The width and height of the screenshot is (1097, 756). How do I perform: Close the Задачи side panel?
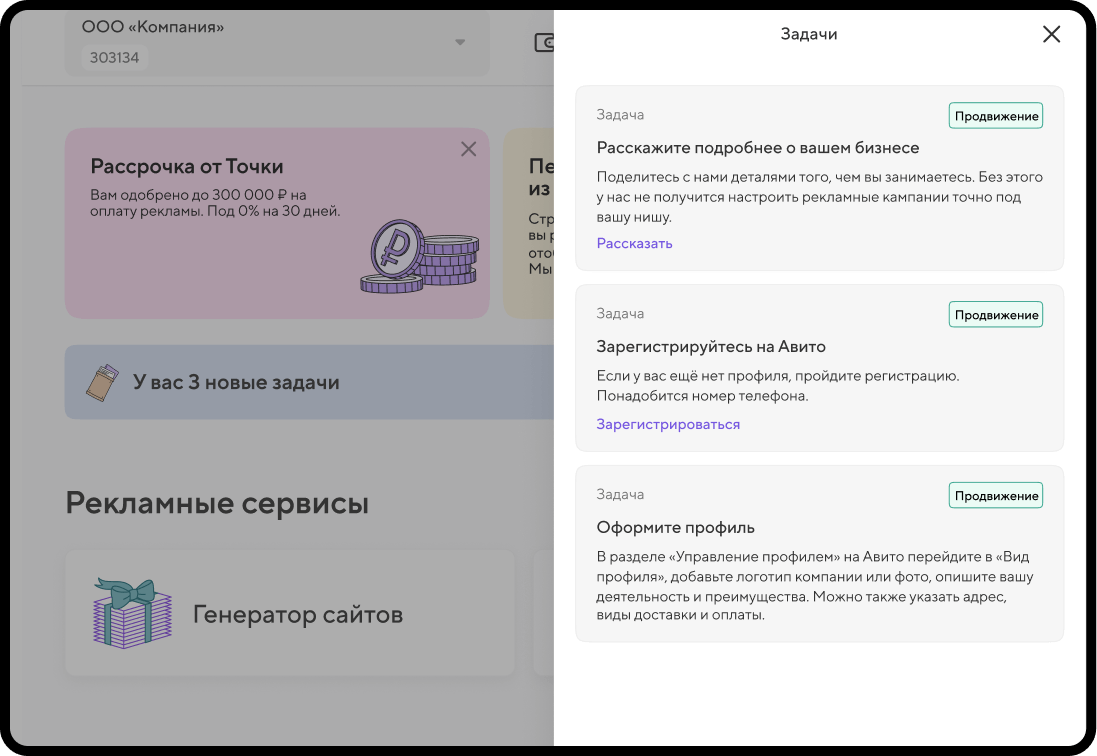(x=1051, y=34)
